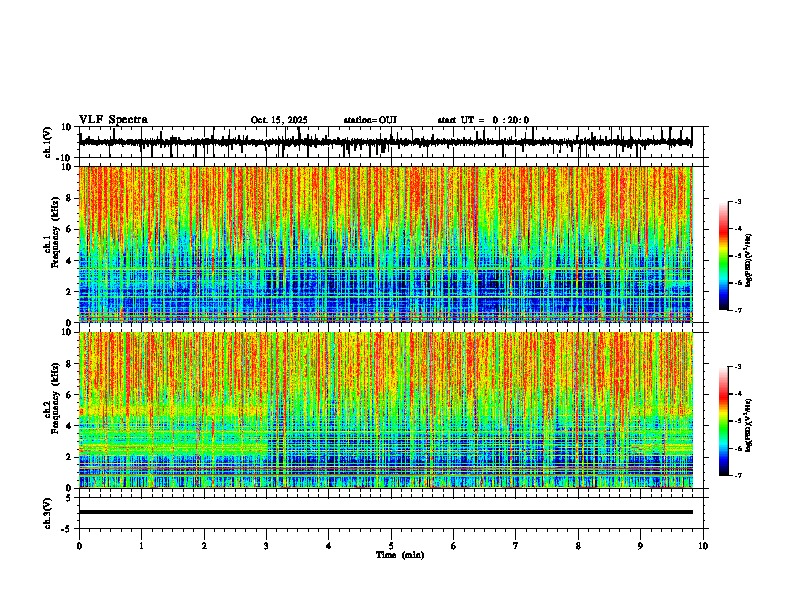Click tick label '8' on the Time axis

point(578,546)
